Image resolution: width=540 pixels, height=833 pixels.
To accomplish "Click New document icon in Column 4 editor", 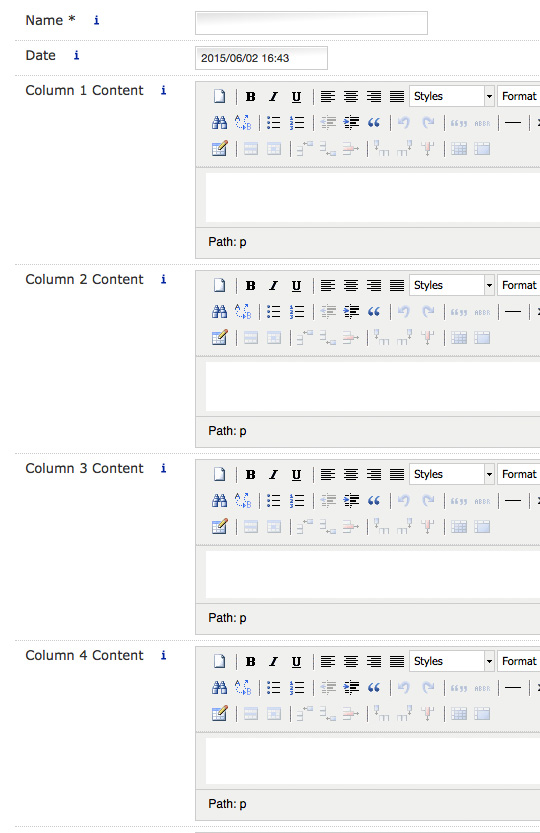I will click(220, 662).
